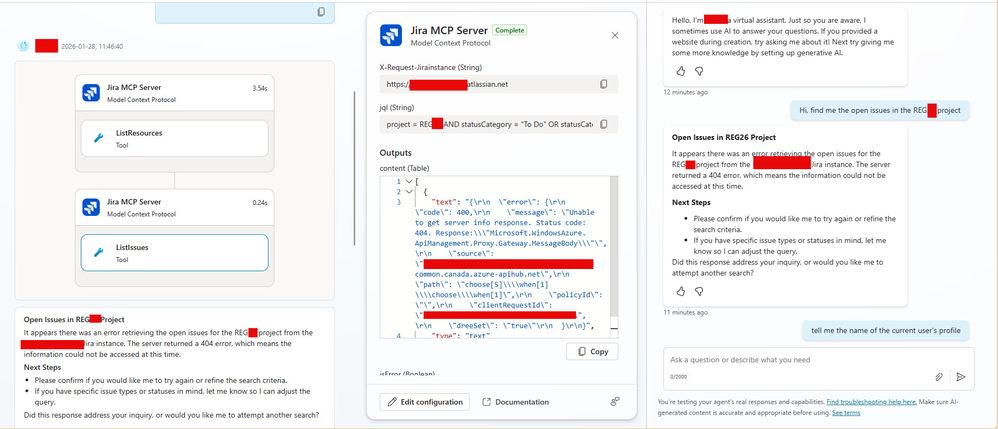Image resolution: width=998 pixels, height=429 pixels.
Task: Click the X-Request-Jirainstance URL field
Action: point(499,84)
